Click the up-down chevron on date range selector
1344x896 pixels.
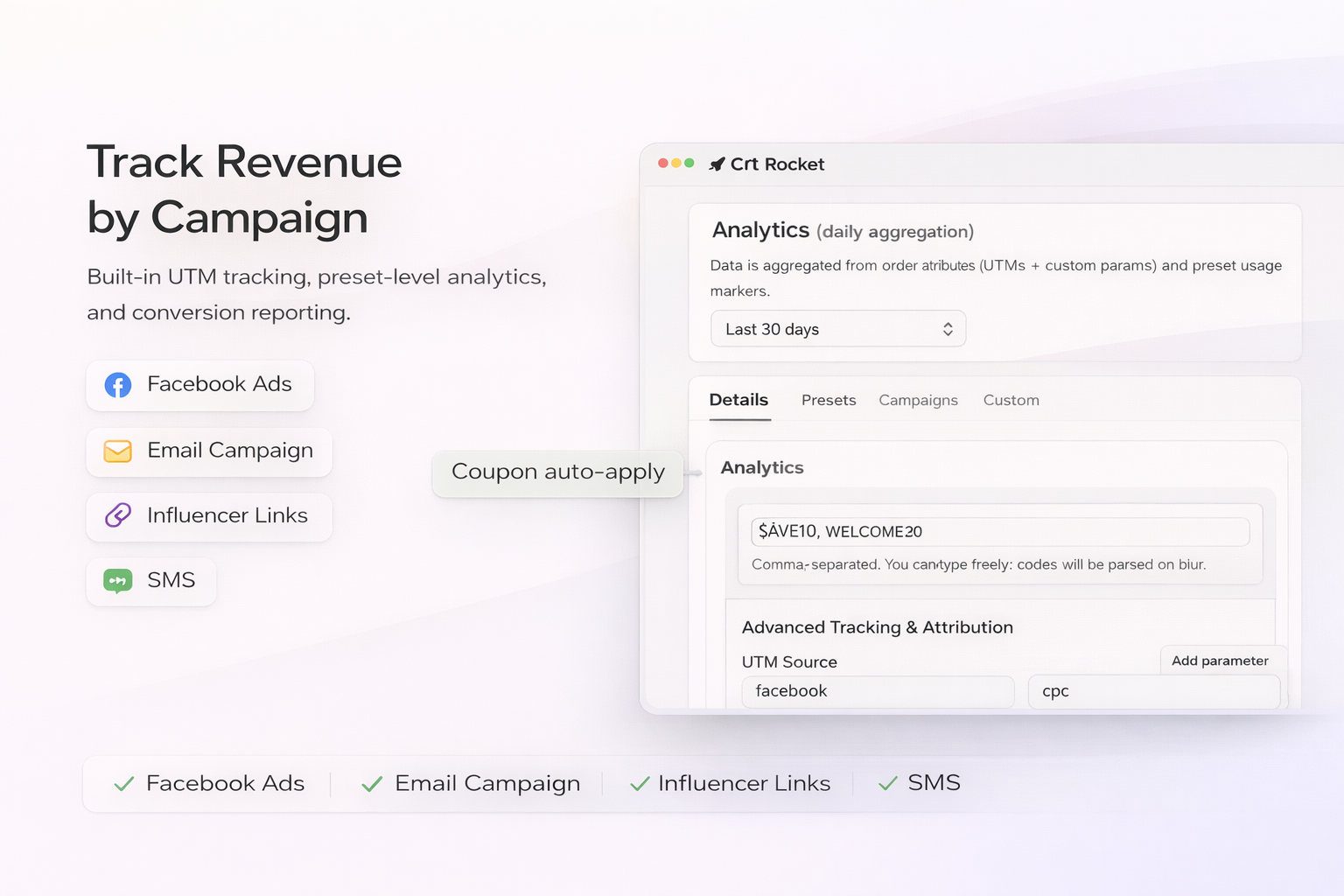(x=948, y=329)
